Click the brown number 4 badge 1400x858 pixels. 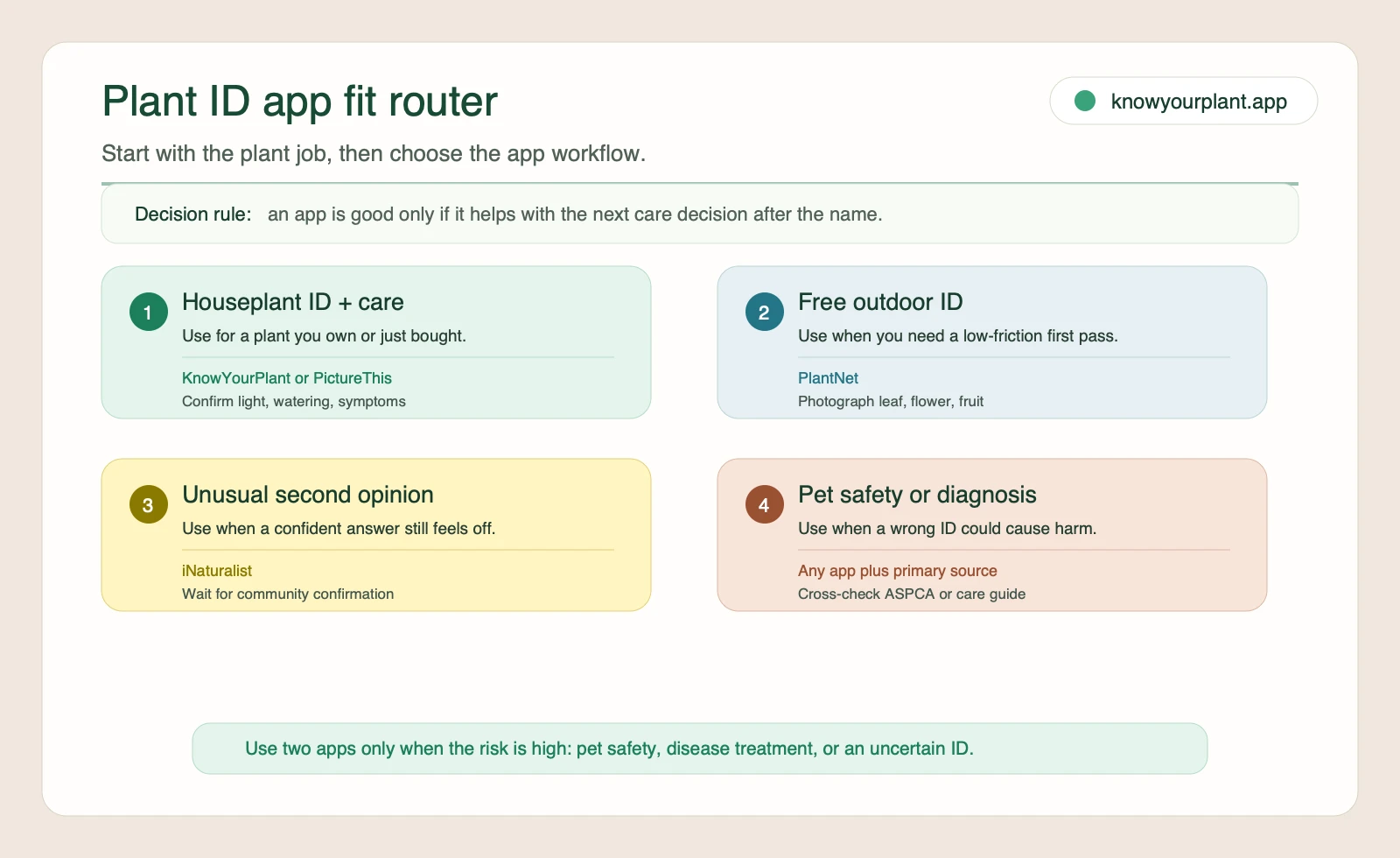(764, 504)
